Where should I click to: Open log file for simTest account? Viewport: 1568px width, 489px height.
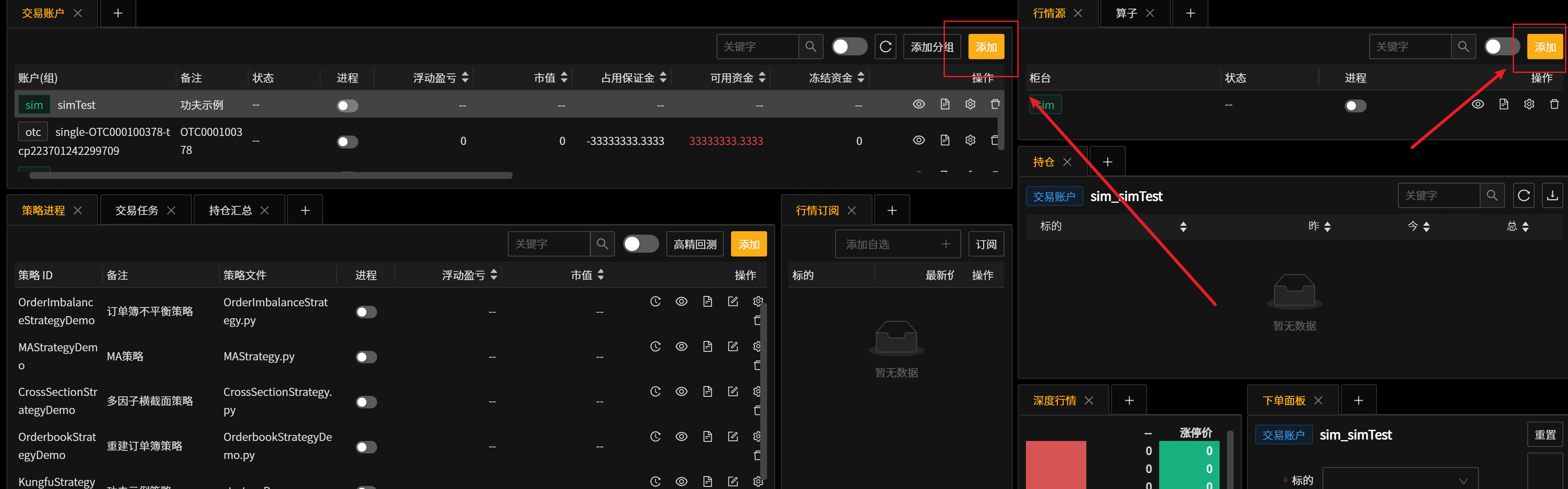click(944, 104)
